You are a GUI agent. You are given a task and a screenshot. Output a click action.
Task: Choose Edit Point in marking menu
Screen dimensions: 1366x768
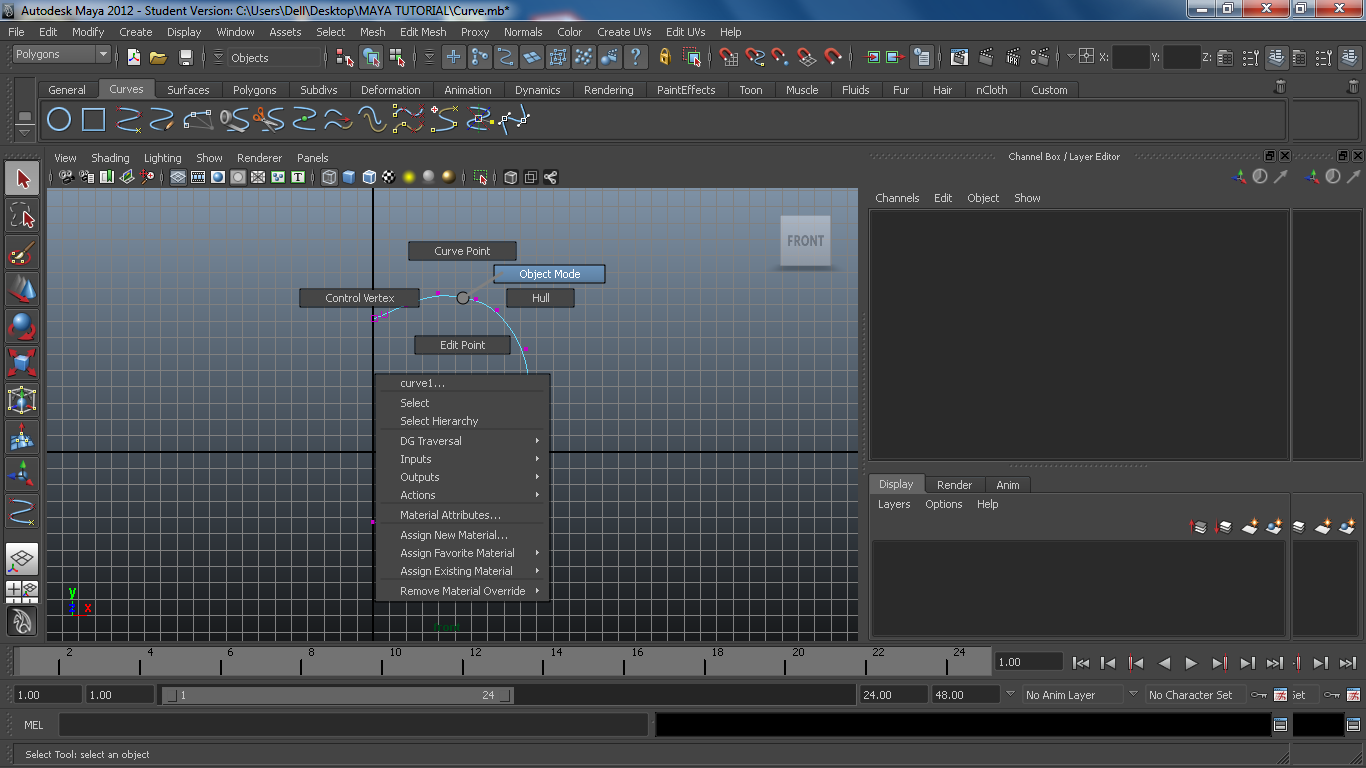tap(463, 345)
